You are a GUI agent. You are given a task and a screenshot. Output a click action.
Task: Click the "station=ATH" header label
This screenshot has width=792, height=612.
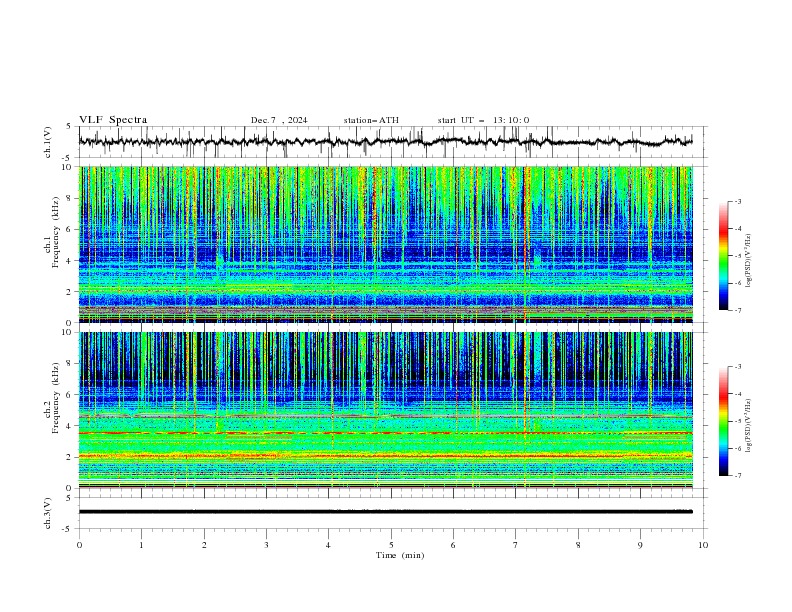coord(371,120)
